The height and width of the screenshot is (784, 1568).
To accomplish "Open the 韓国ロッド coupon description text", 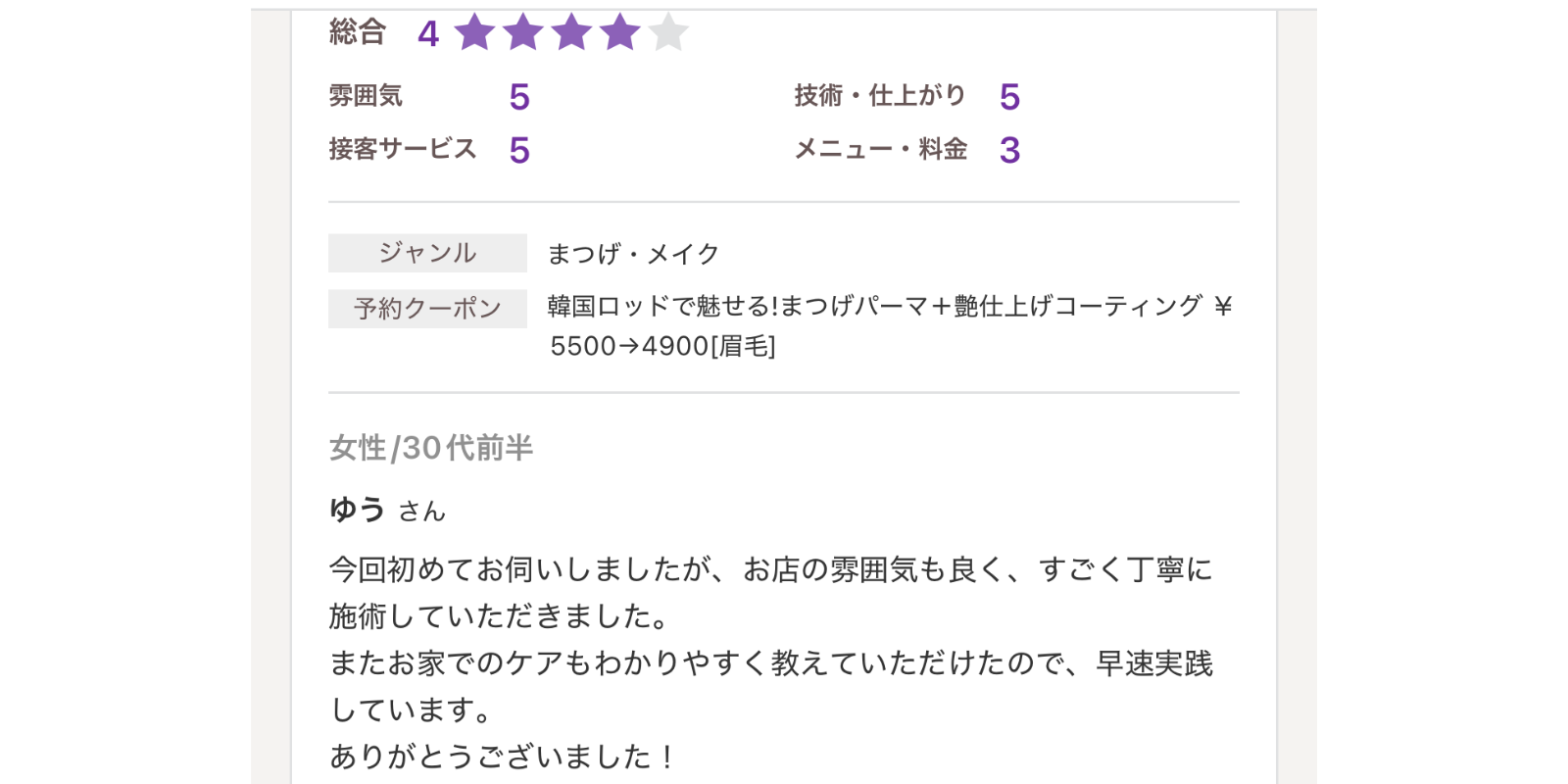I will 890,307.
